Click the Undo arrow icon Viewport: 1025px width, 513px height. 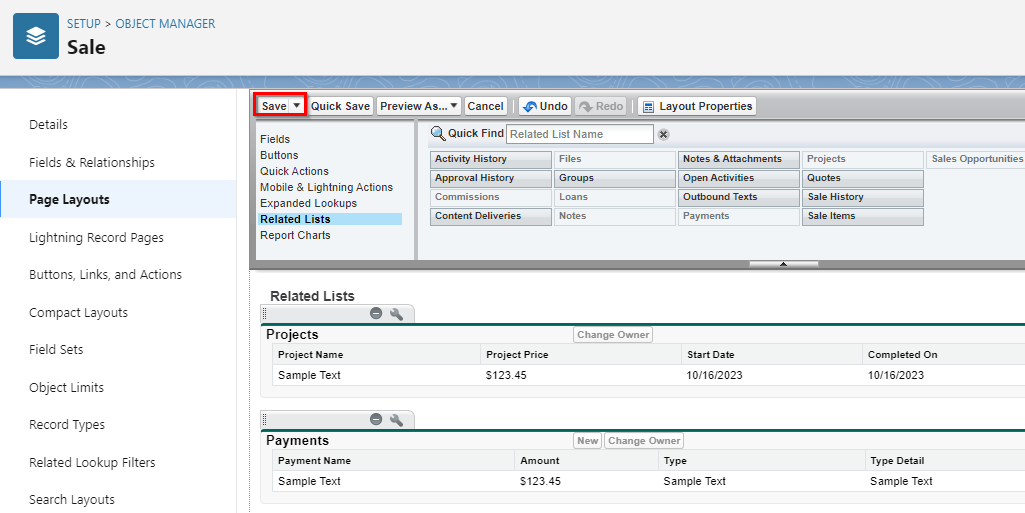530,107
